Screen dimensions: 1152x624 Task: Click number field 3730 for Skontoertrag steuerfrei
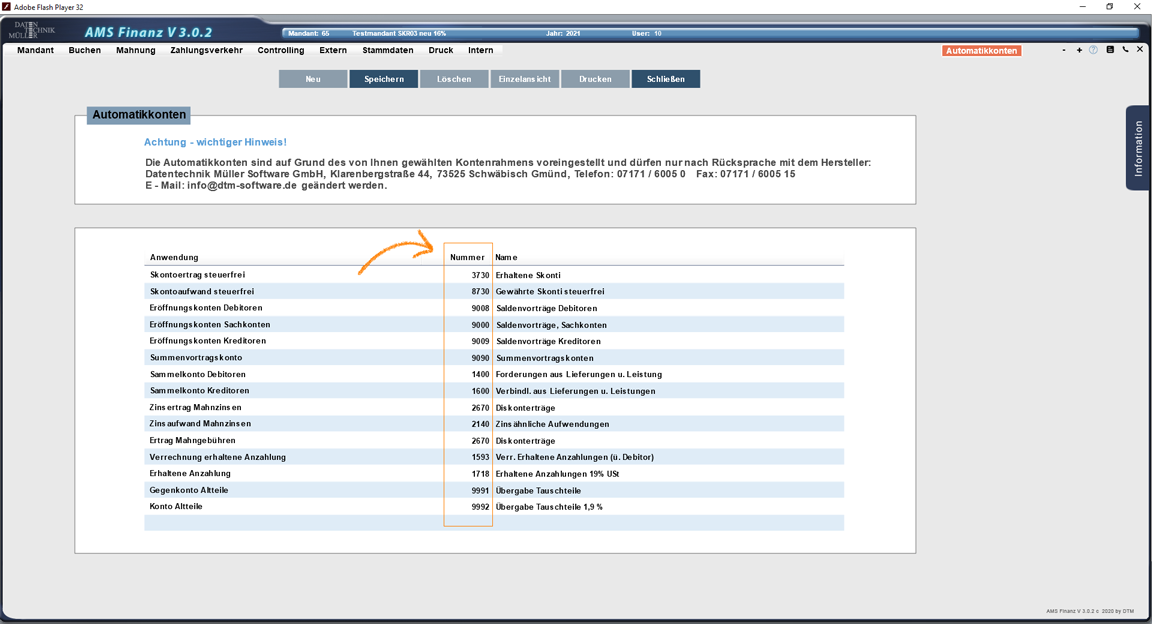(469, 275)
